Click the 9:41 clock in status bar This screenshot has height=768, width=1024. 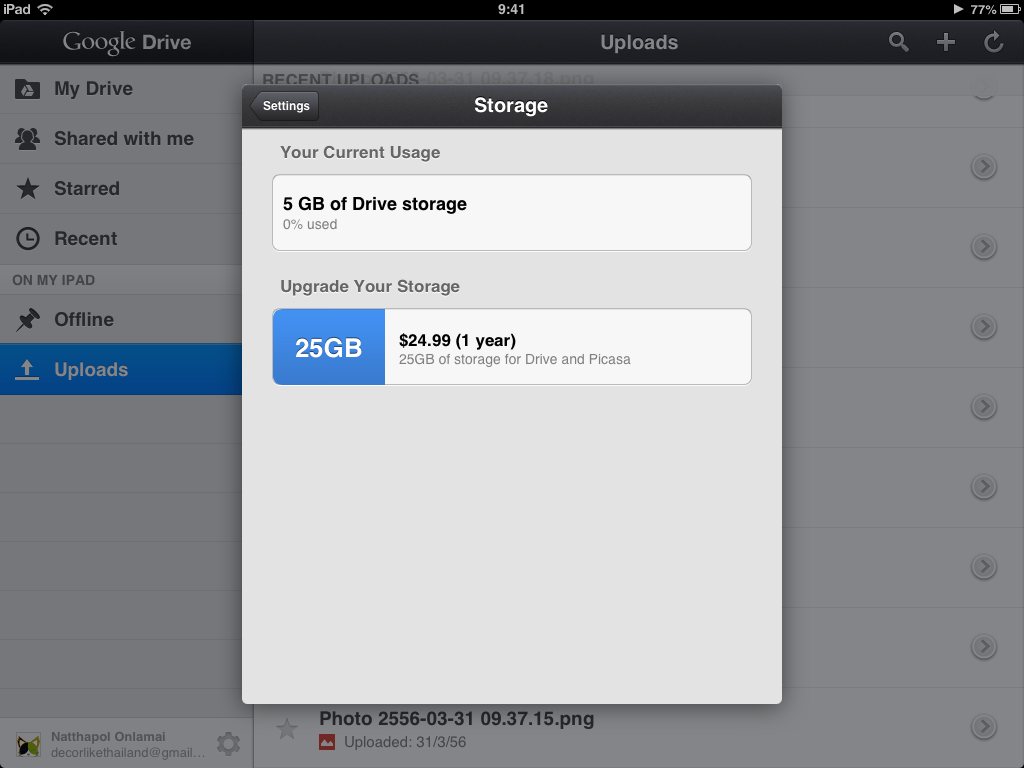(511, 9)
